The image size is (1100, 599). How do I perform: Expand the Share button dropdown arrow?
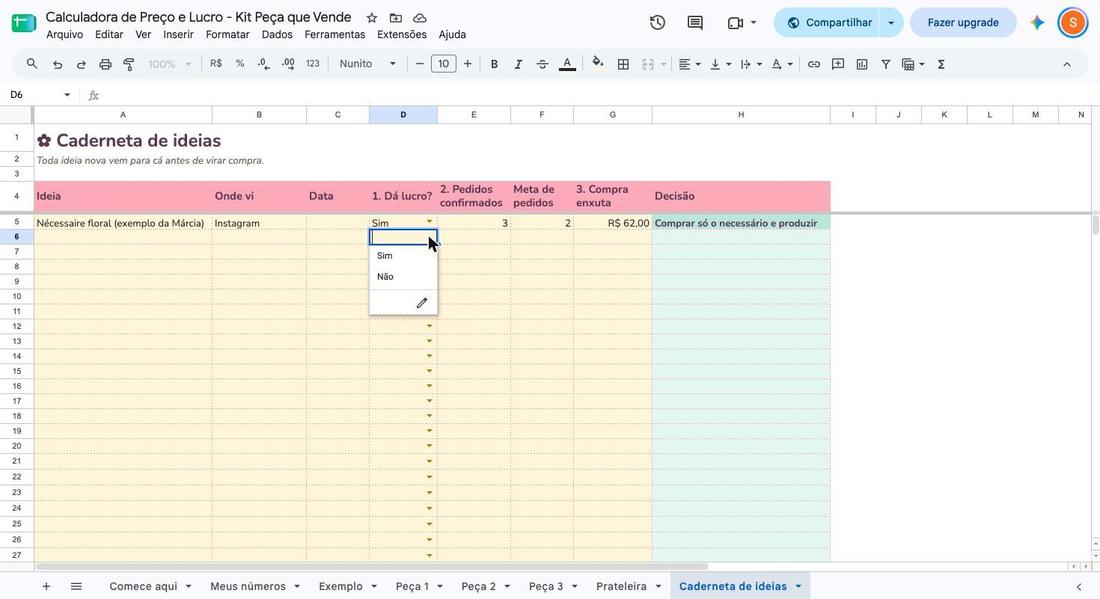click(x=891, y=22)
